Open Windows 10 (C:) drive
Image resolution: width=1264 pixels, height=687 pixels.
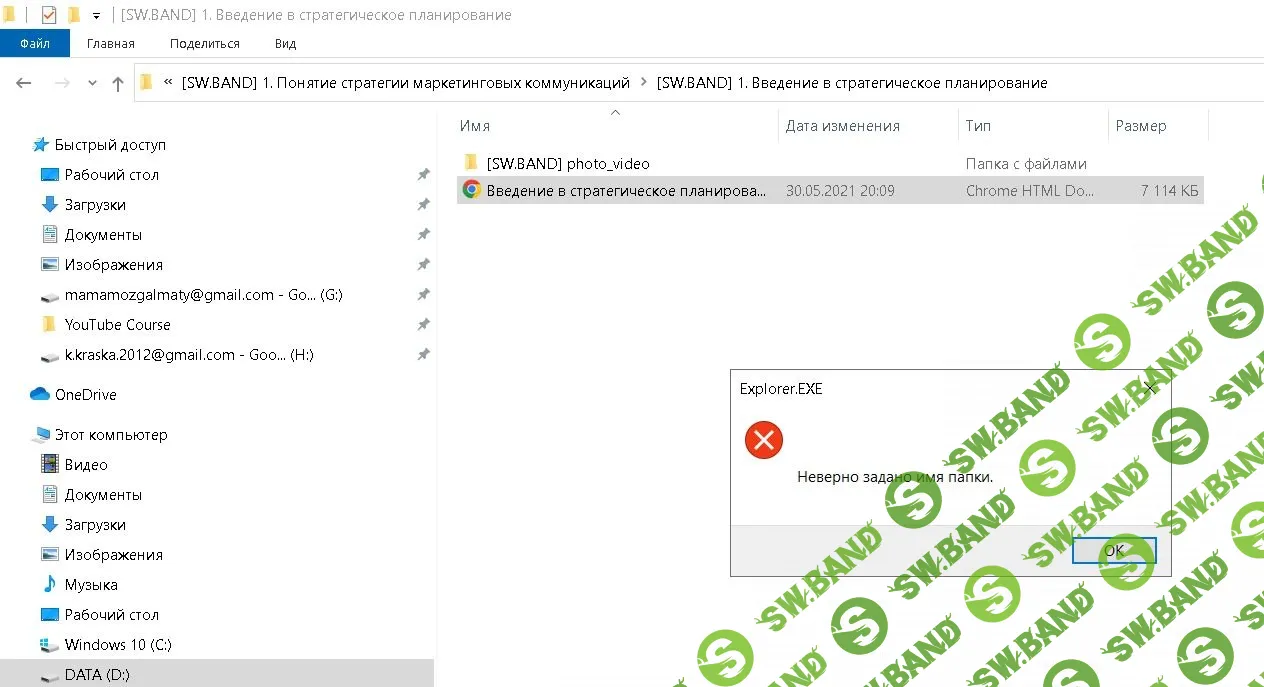[x=118, y=645]
